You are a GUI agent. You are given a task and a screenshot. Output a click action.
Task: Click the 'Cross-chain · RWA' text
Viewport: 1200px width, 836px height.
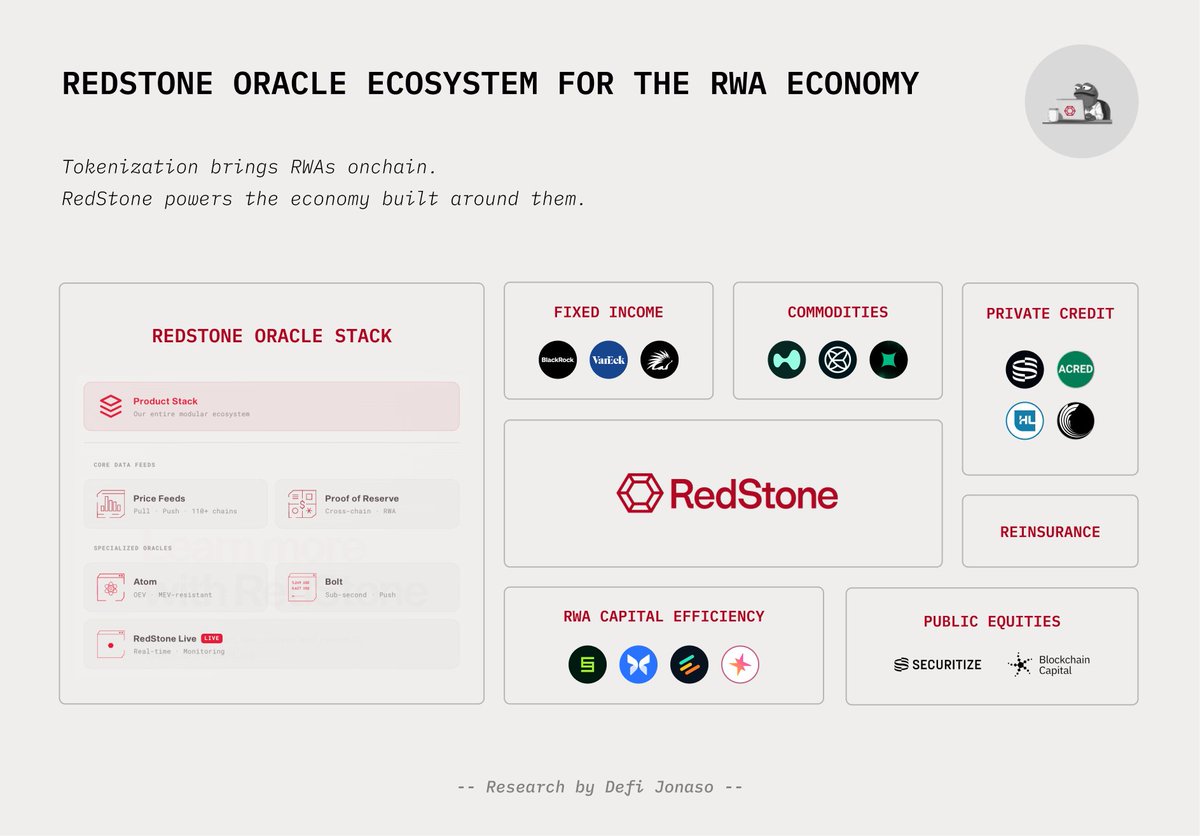coord(361,511)
